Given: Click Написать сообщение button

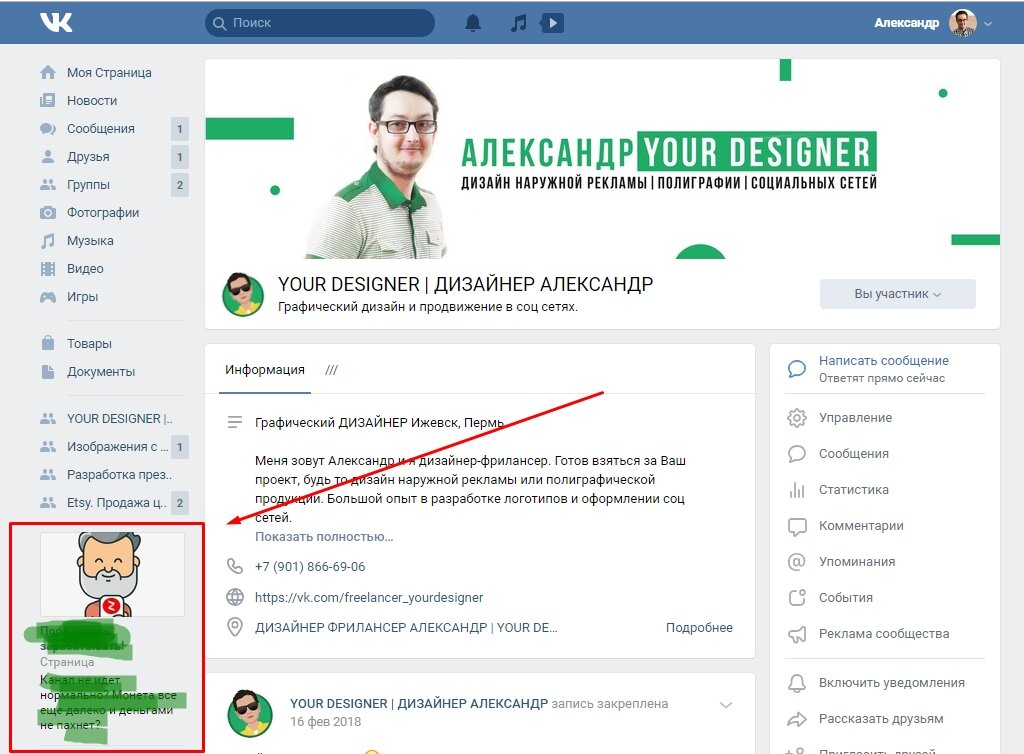Looking at the screenshot, I should (884, 369).
